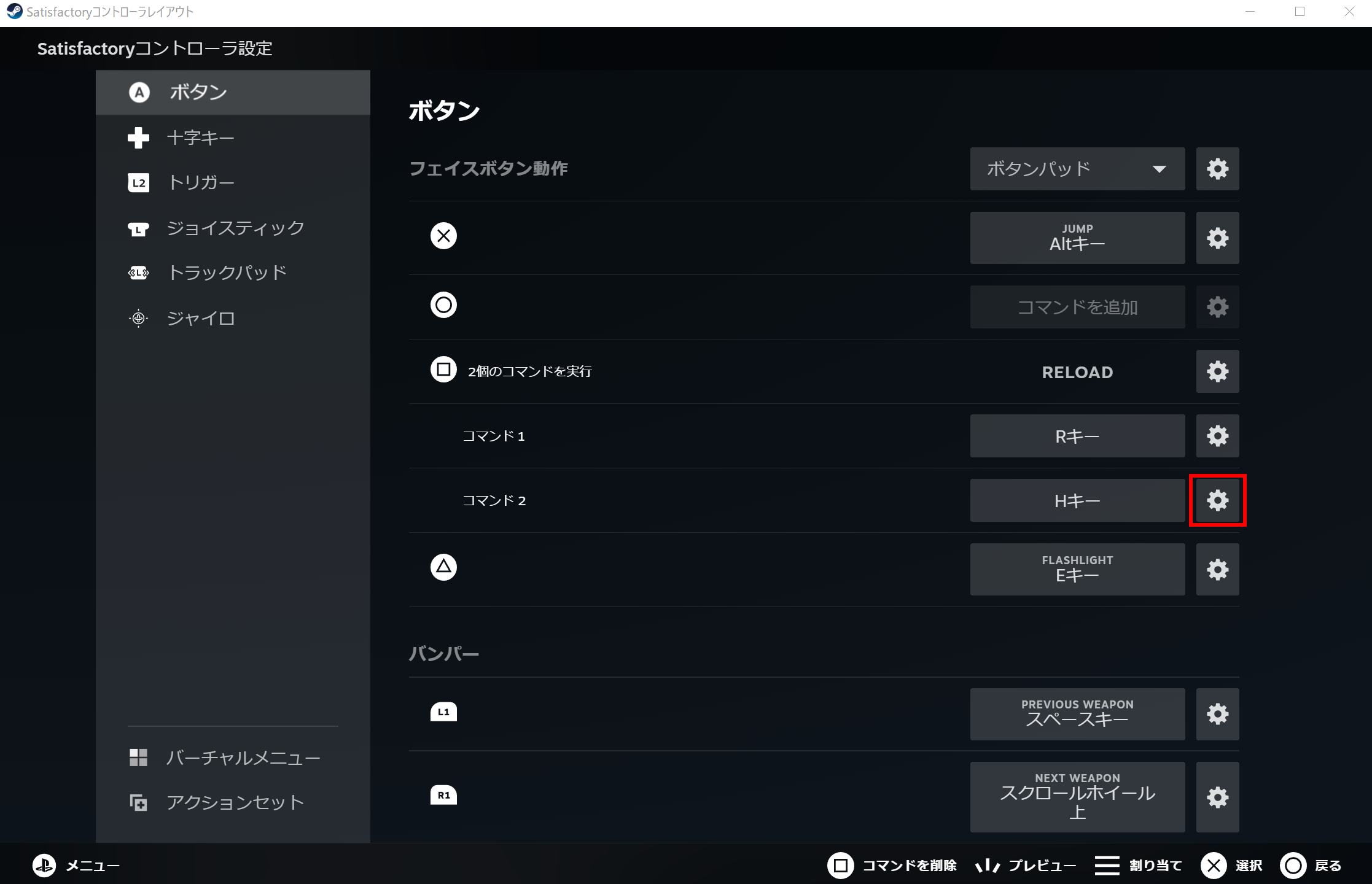The image size is (1372, 884).
Task: Select the ボタン tab in sidebar
Action: click(x=233, y=92)
